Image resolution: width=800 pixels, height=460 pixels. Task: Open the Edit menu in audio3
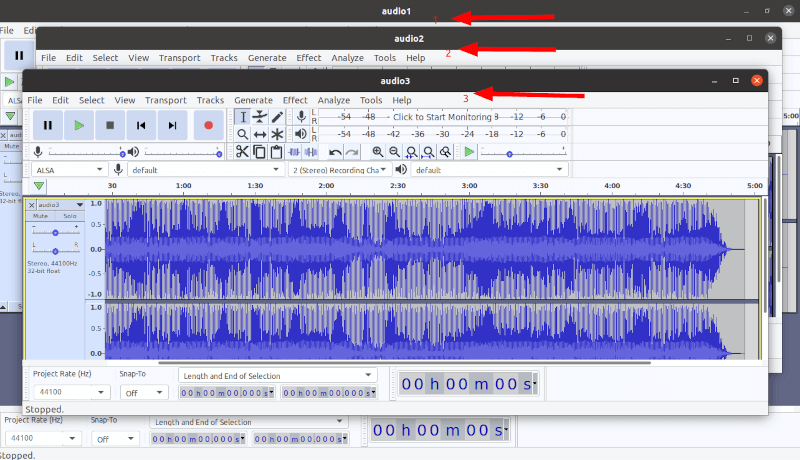(x=60, y=100)
